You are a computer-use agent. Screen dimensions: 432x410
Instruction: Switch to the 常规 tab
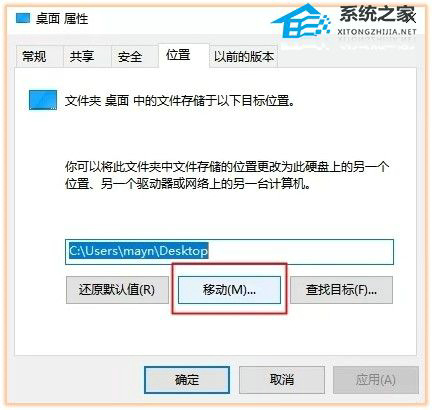(x=34, y=56)
